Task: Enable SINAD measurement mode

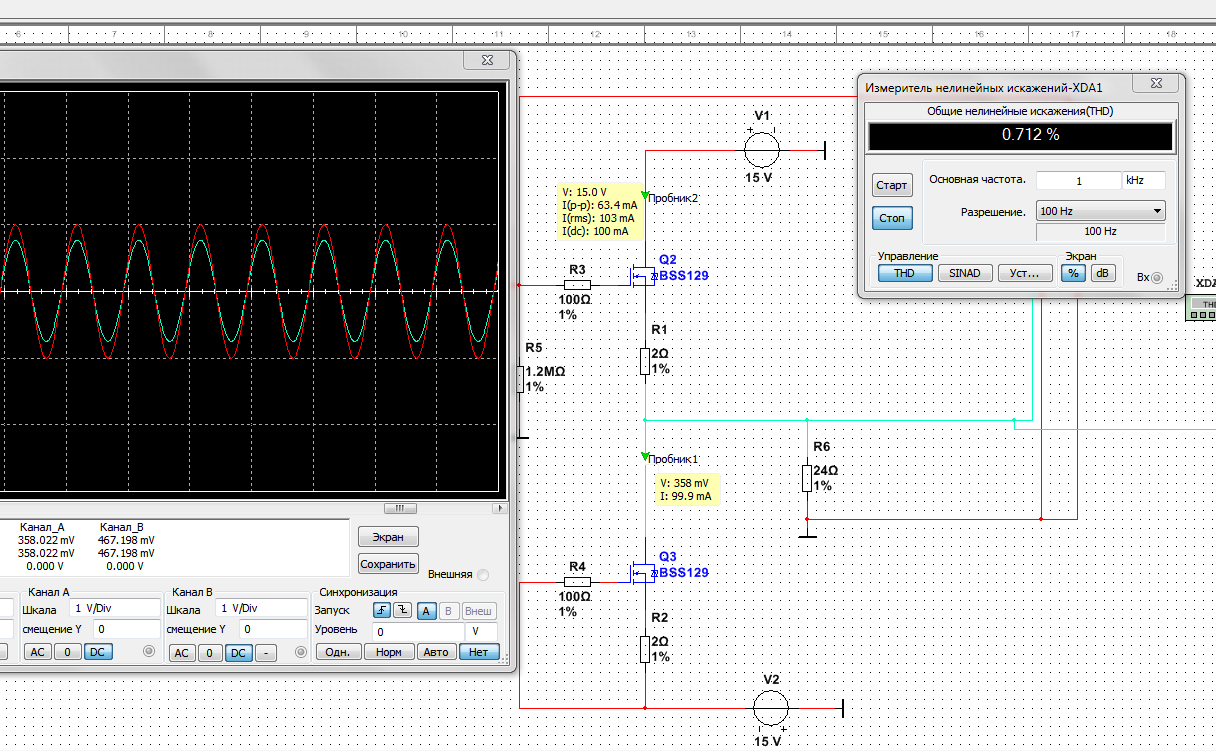Action: click(x=964, y=273)
